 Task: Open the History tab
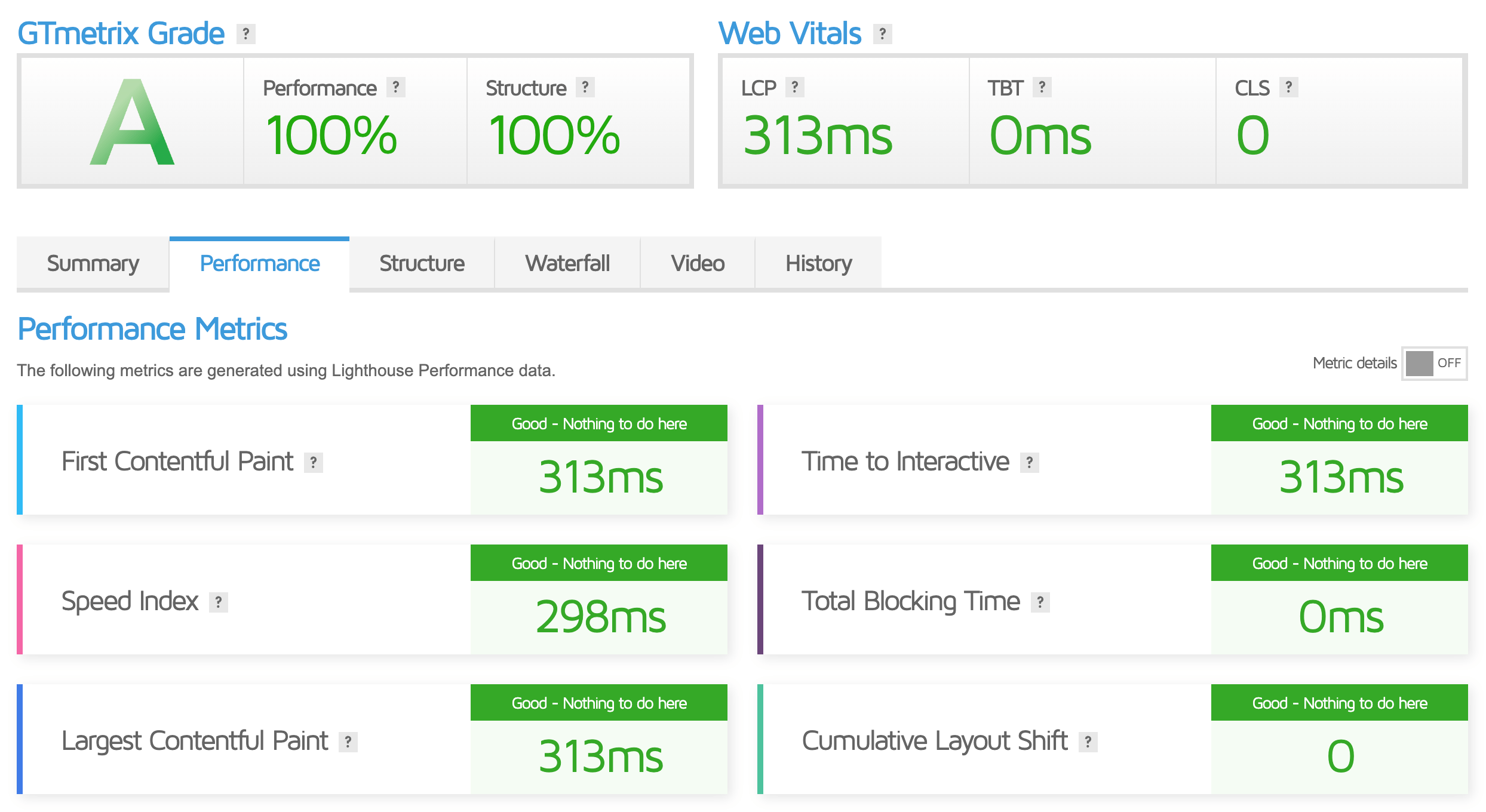[x=818, y=263]
